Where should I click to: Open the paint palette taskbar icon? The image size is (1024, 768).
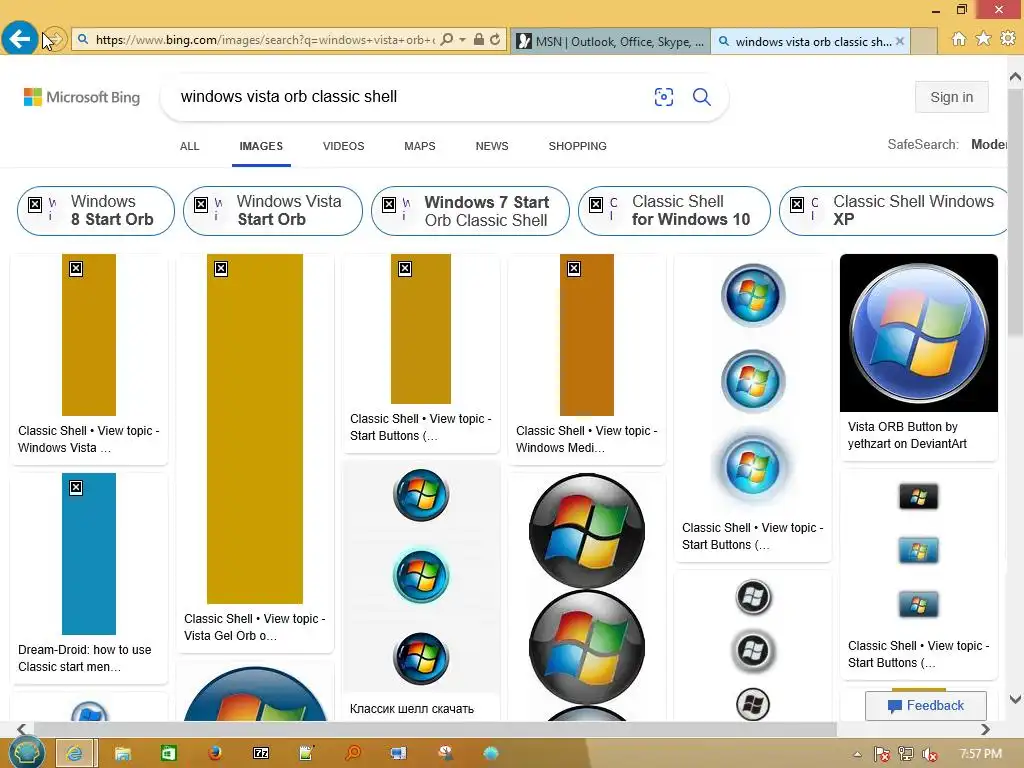tap(445, 754)
